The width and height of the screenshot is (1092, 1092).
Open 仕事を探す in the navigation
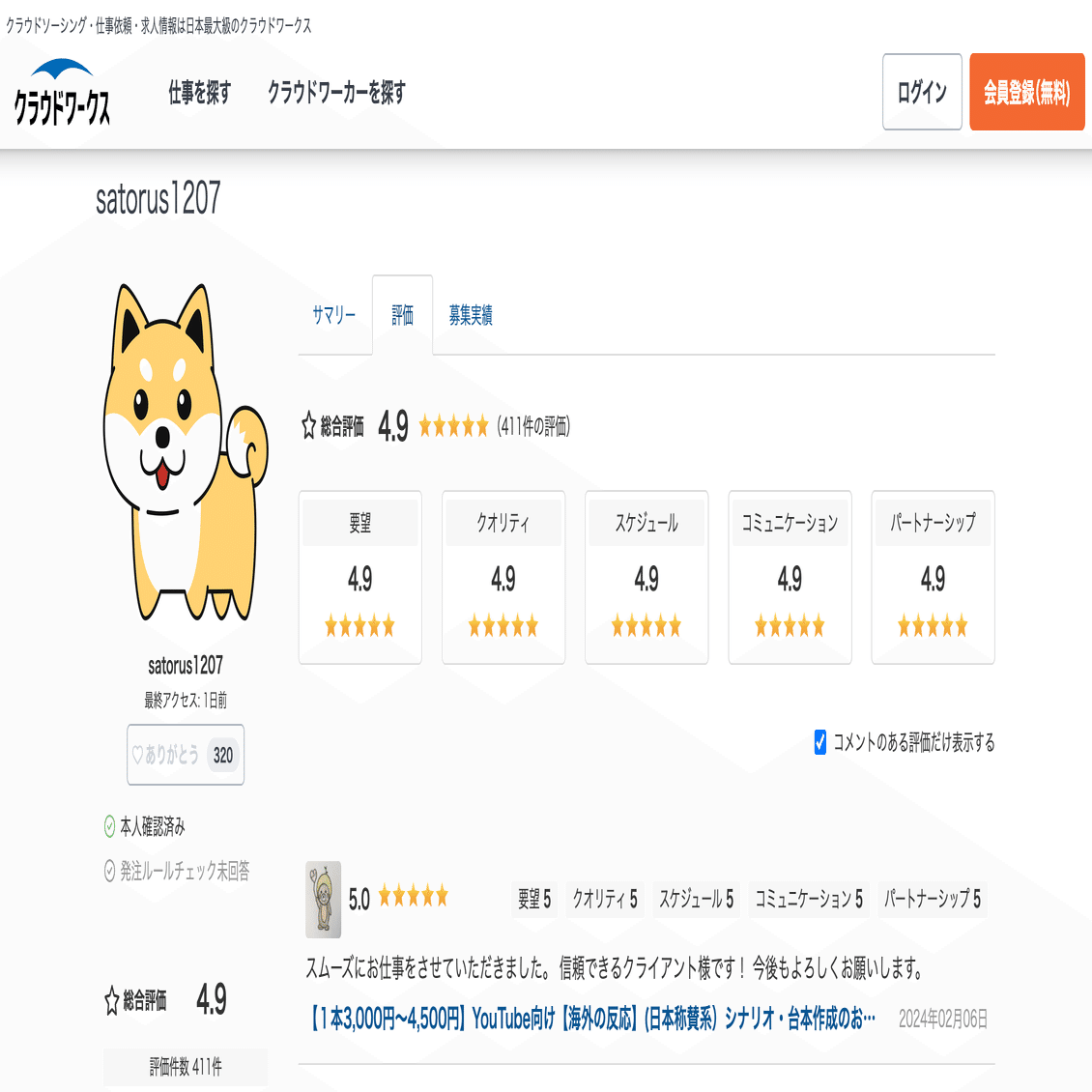(x=200, y=93)
